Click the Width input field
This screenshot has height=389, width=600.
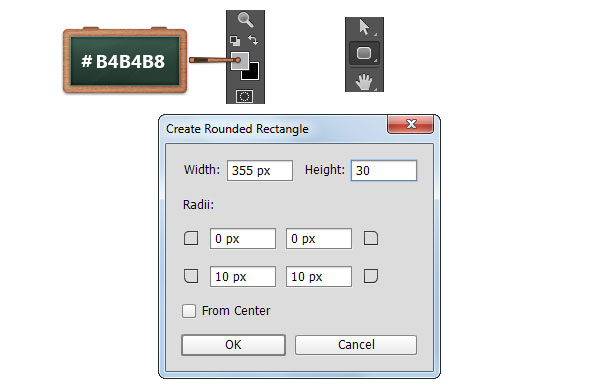tap(260, 171)
